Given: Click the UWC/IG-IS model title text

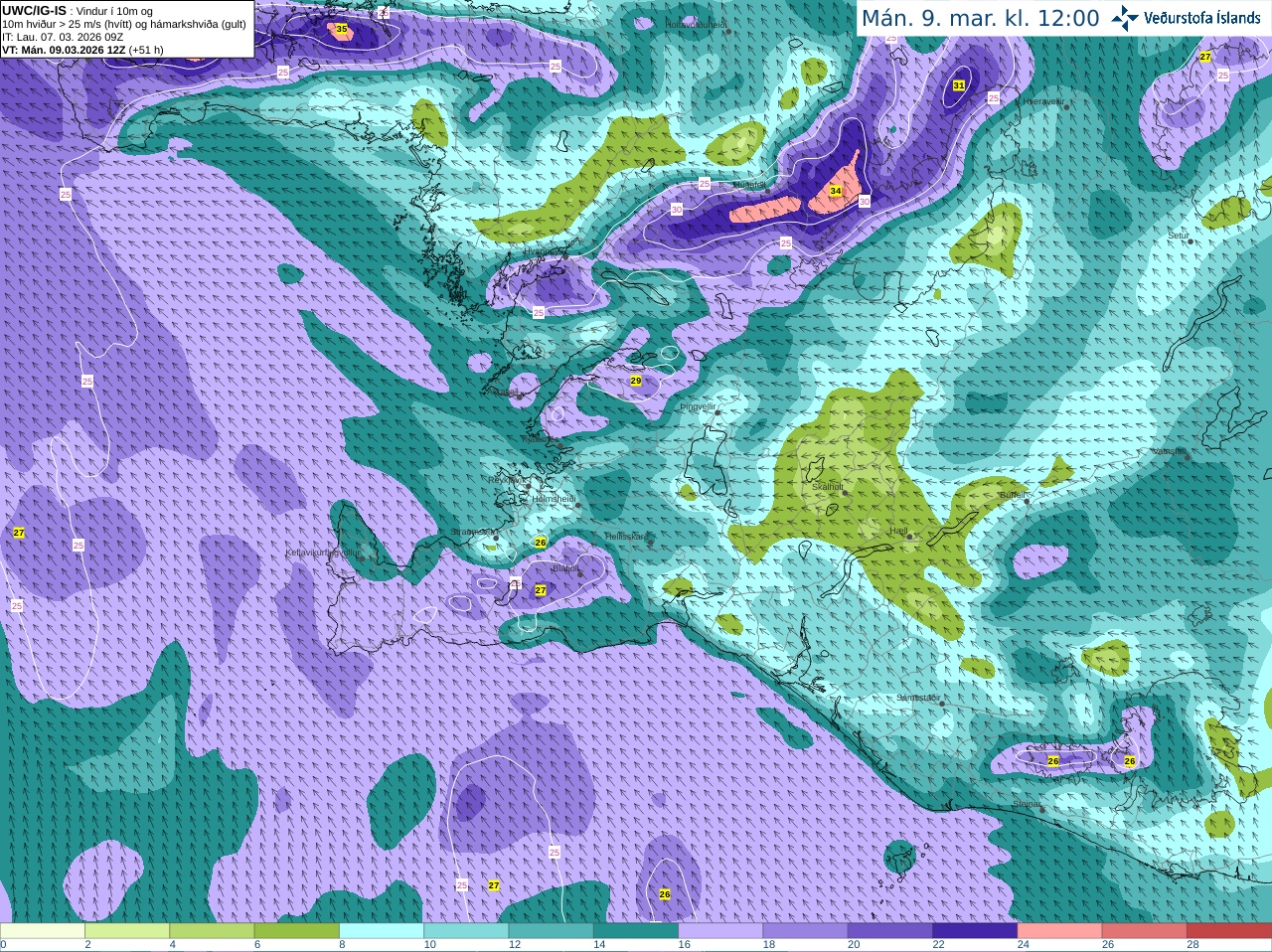Looking at the screenshot, I should [34, 10].
